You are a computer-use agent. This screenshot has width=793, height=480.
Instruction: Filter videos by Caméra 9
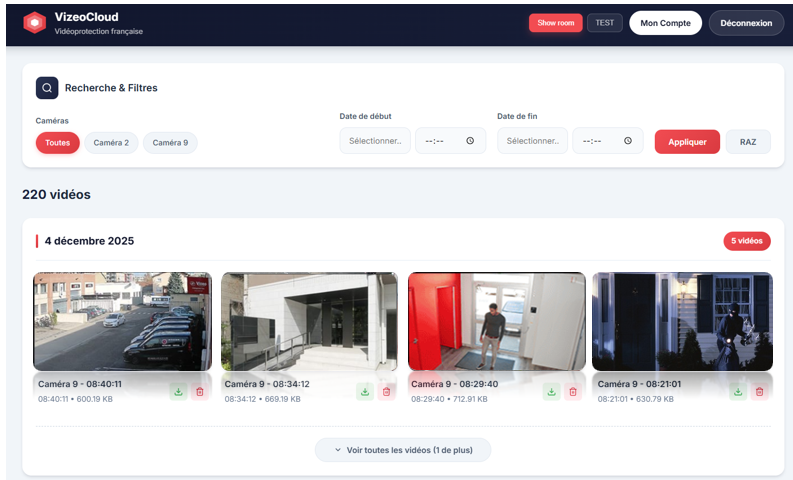(170, 143)
